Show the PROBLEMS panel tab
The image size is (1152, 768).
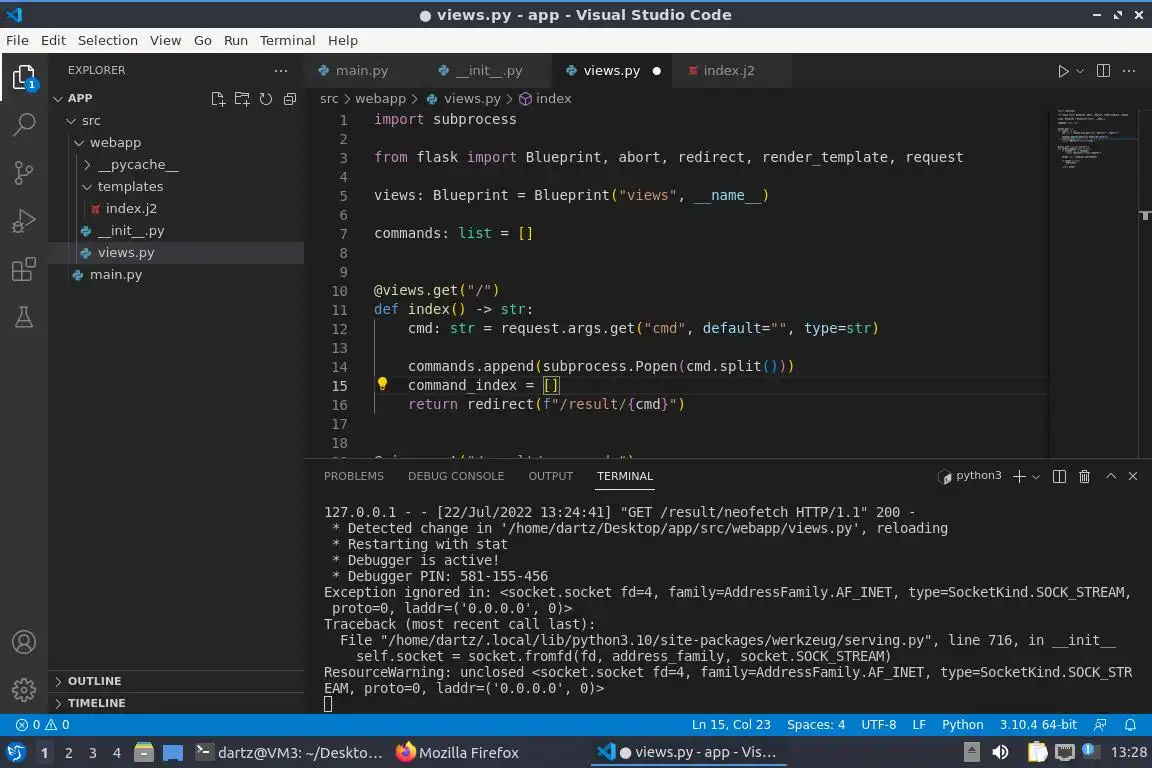(x=353, y=476)
